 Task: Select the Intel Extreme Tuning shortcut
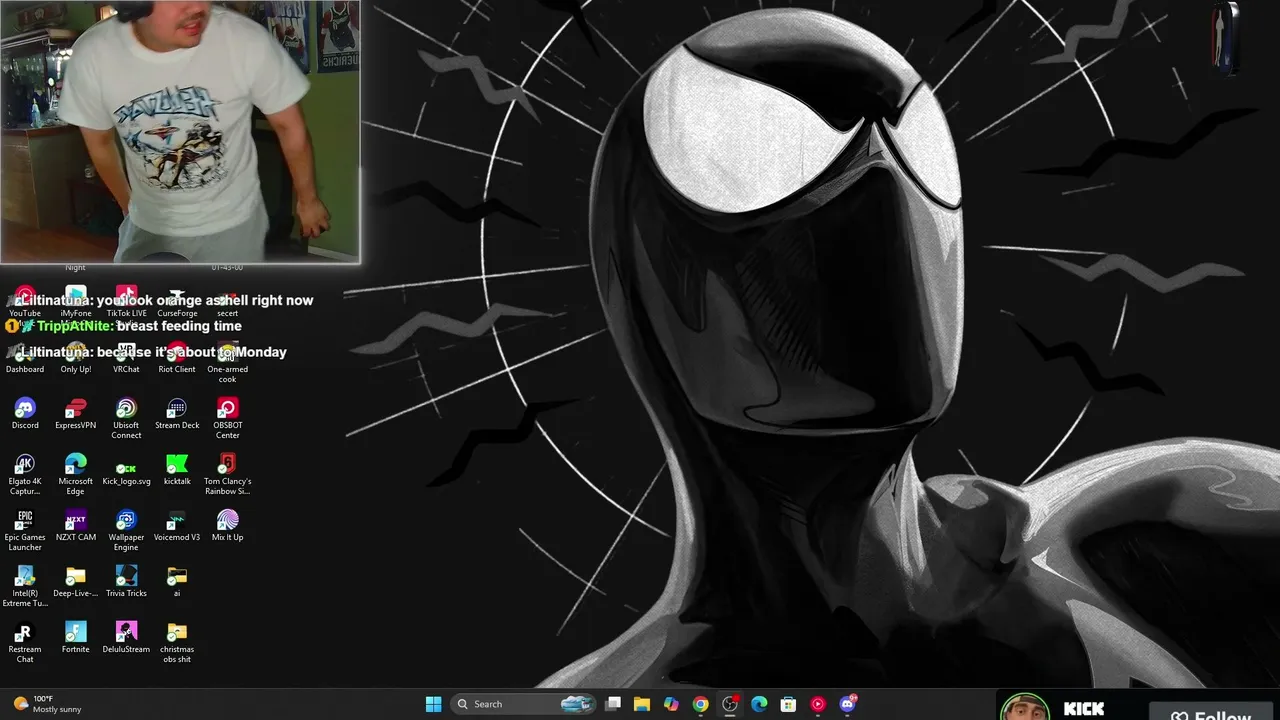25,586
